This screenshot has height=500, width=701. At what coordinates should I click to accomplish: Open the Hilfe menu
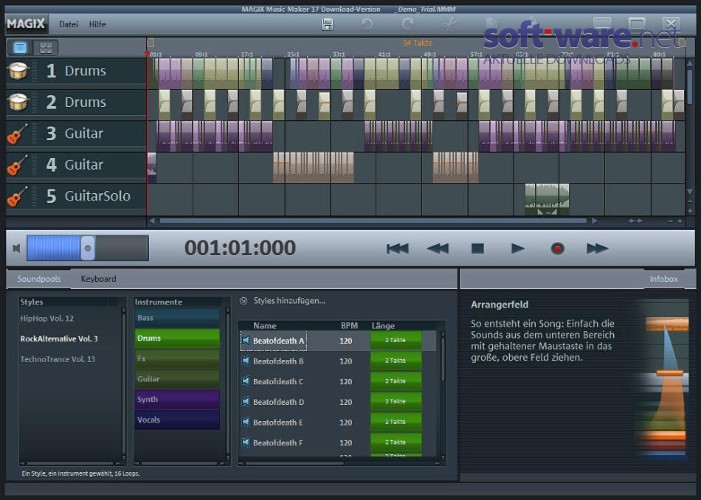tap(97, 24)
